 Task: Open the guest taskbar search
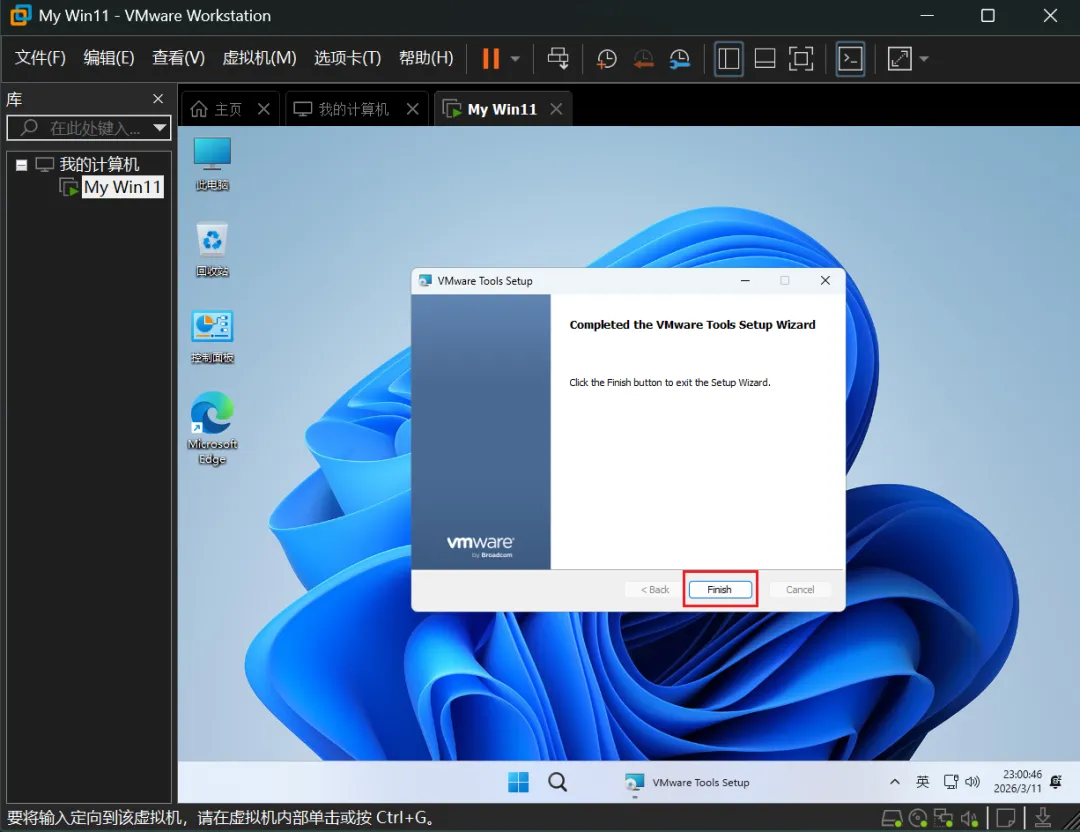tap(557, 782)
